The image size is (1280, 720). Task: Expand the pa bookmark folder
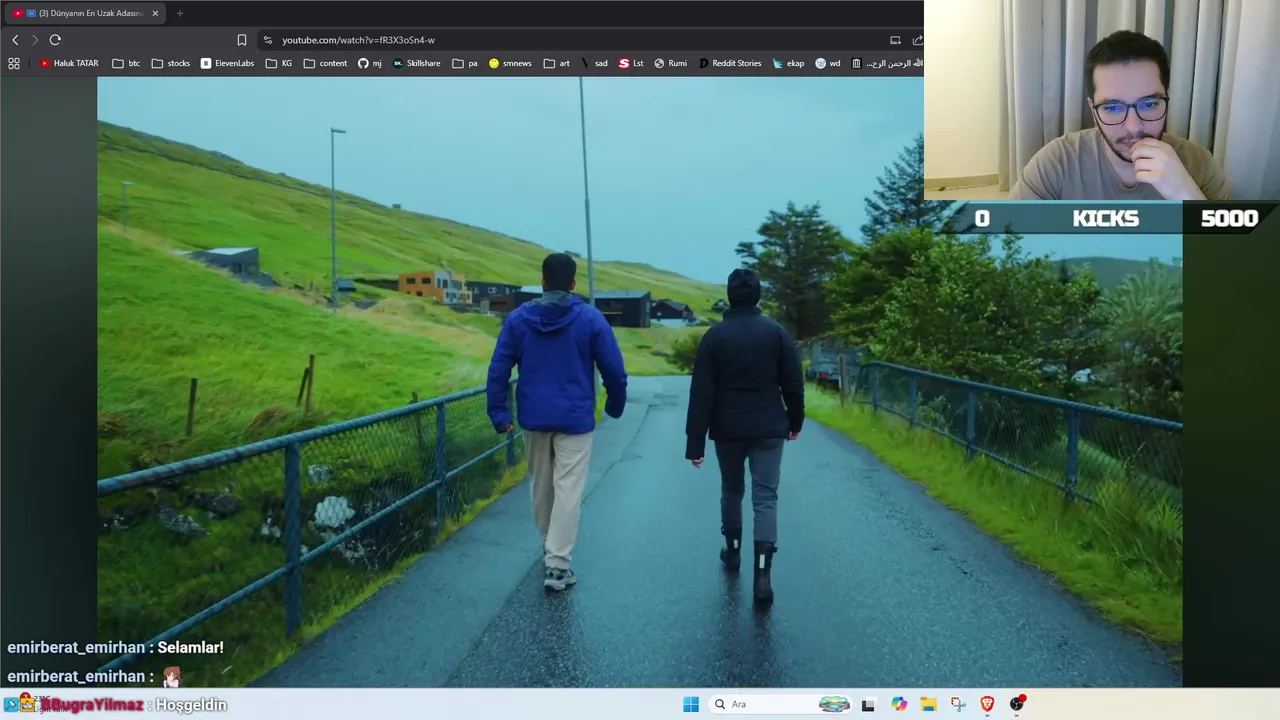click(465, 63)
